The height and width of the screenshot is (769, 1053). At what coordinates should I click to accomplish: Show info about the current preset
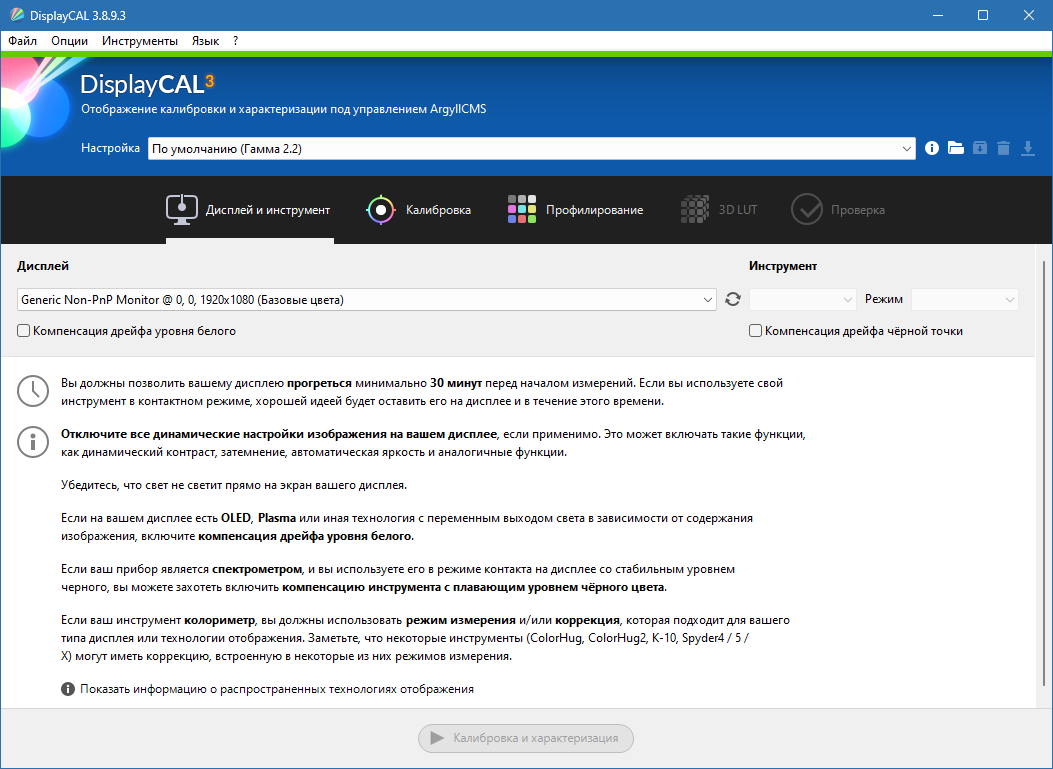tap(931, 147)
